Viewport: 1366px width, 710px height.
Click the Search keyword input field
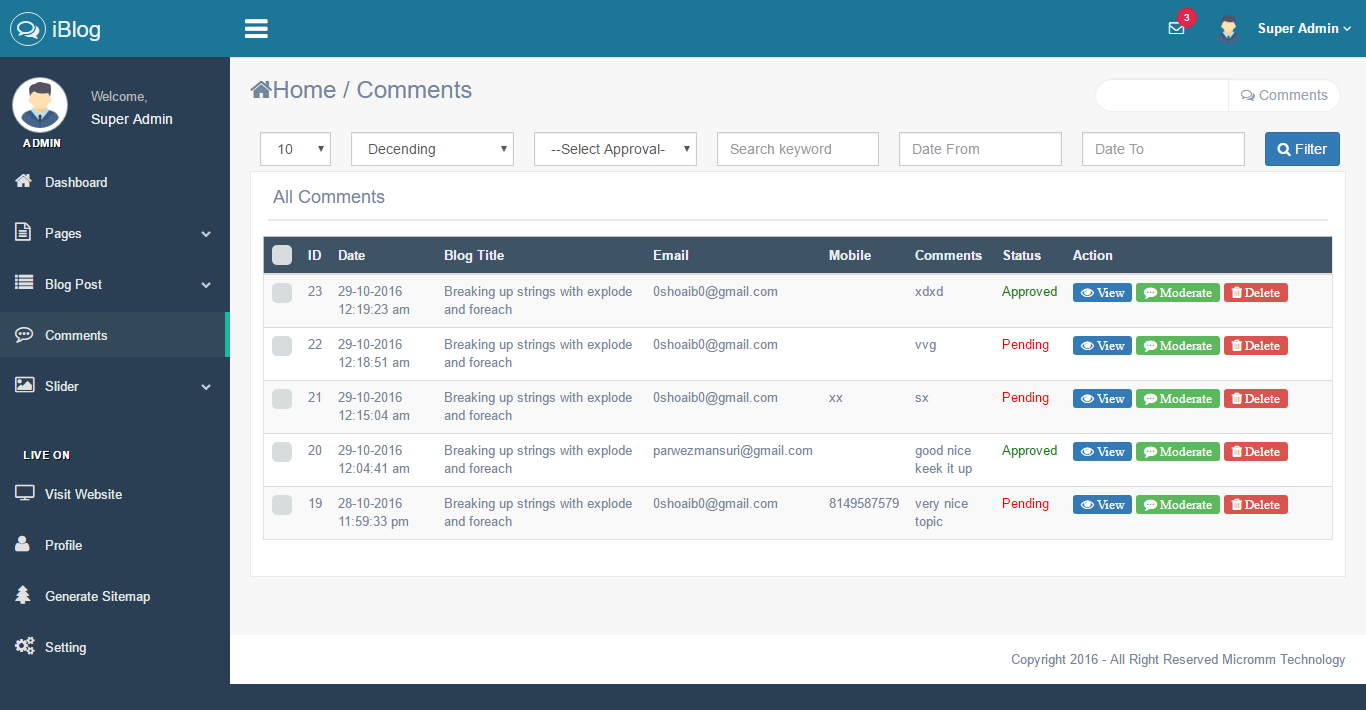tap(797, 149)
